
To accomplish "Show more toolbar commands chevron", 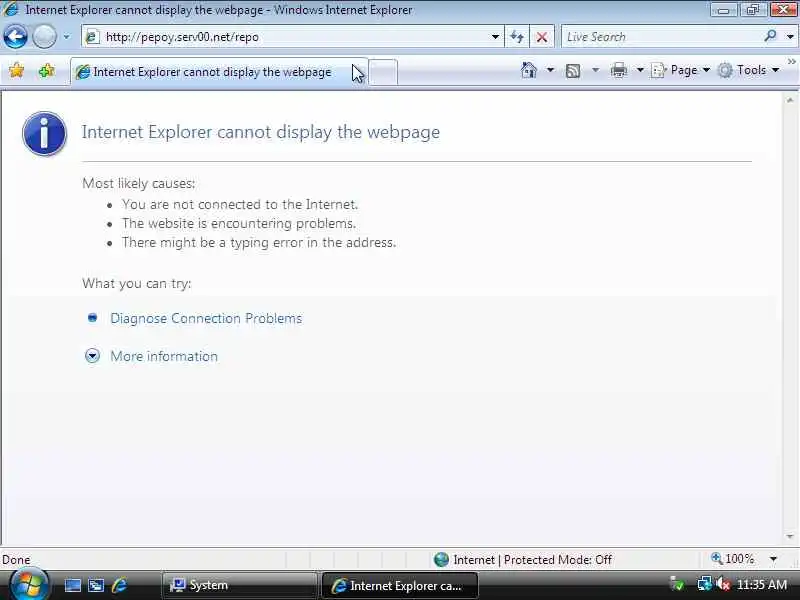I will click(x=791, y=62).
